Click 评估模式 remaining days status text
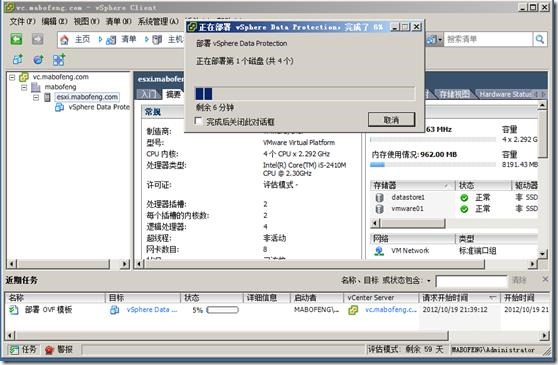The width and height of the screenshot is (558, 365). (x=406, y=350)
